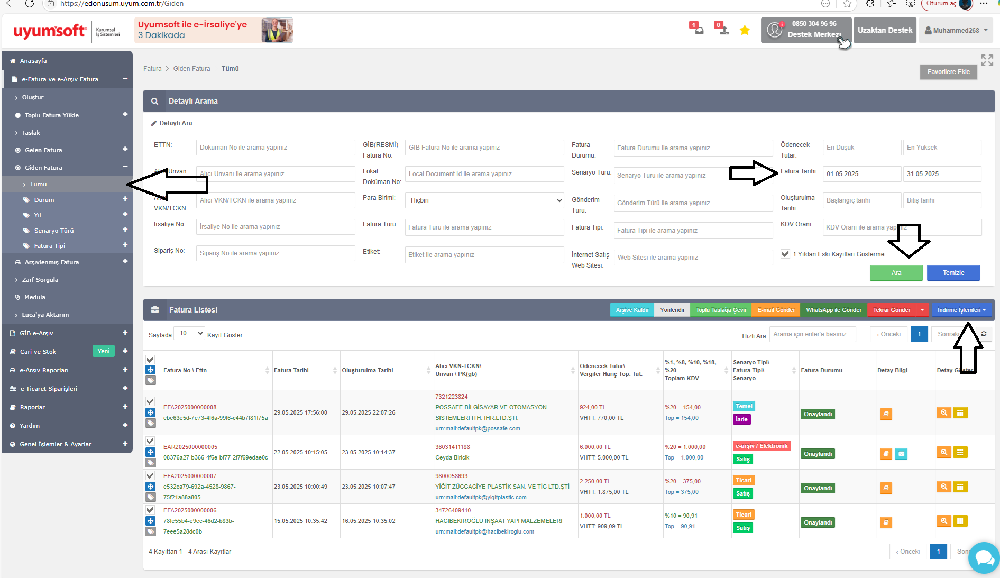Viewport: 1000px width, 578px height.
Task: Click the magnifier detail icon in first invoice row
Action: [943, 412]
